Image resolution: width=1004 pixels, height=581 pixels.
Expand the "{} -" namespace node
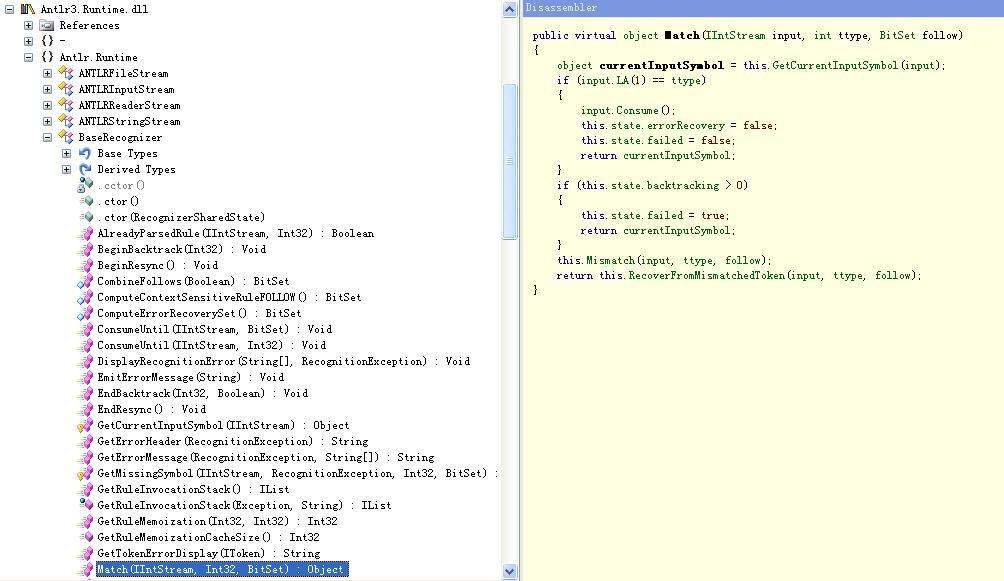tap(28, 41)
